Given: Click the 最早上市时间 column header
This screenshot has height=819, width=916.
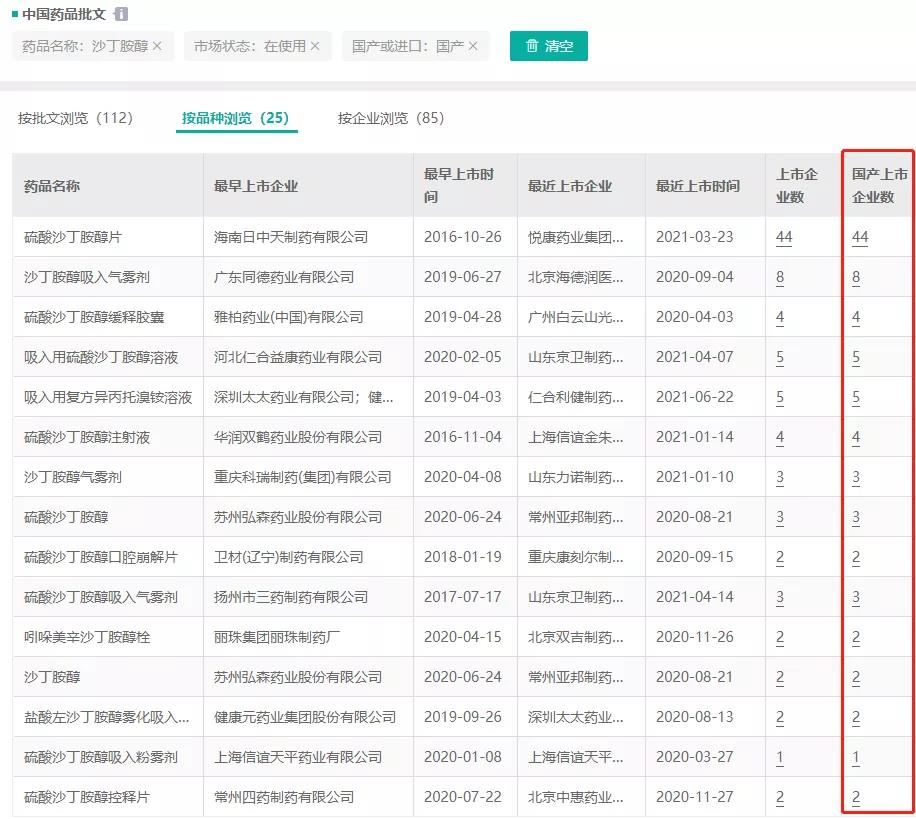Looking at the screenshot, I should [459, 185].
